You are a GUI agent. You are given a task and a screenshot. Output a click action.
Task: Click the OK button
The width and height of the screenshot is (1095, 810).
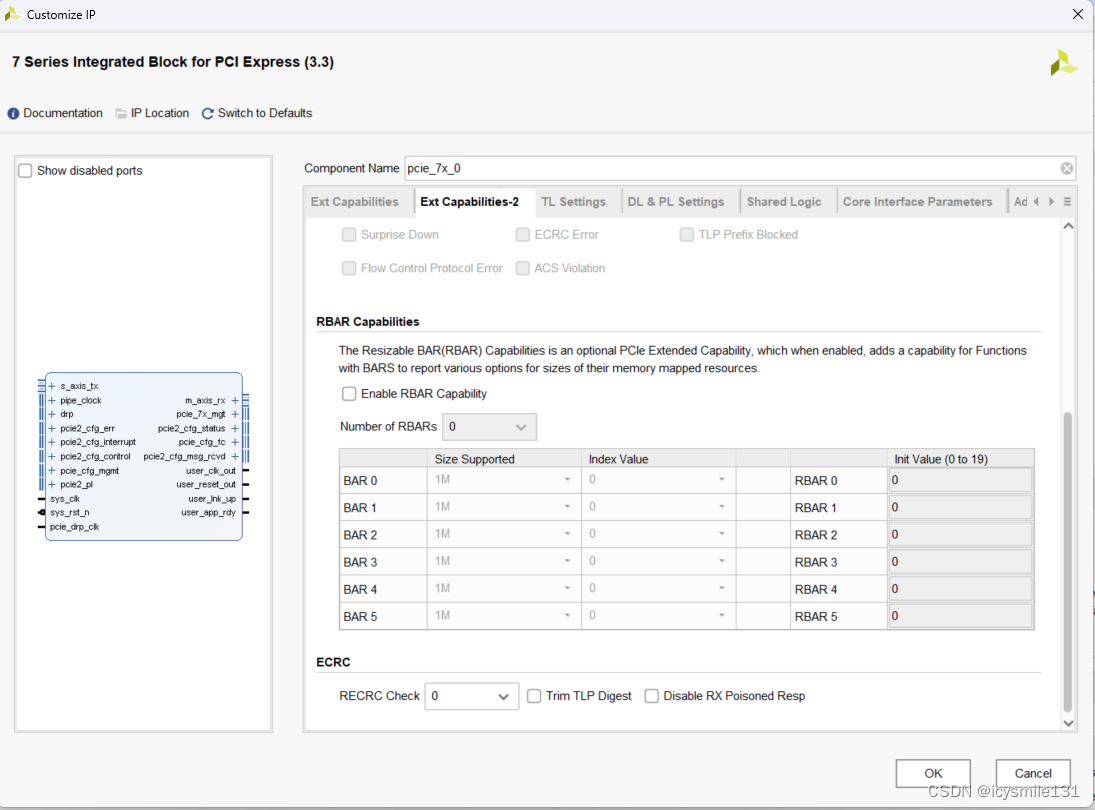pos(933,773)
